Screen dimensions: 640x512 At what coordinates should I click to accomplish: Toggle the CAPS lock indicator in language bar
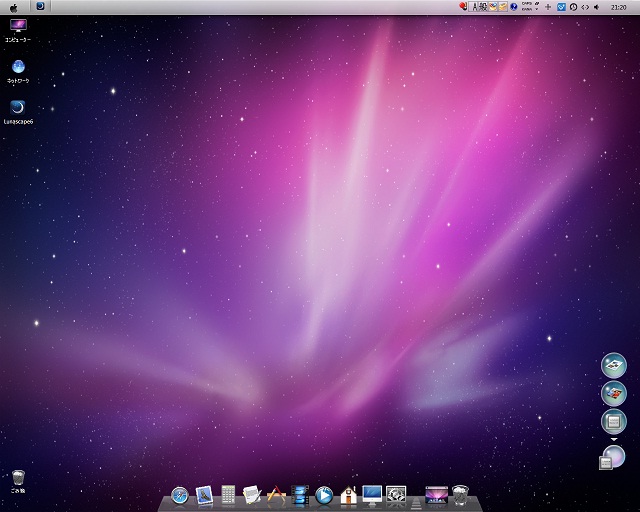[527, 4]
